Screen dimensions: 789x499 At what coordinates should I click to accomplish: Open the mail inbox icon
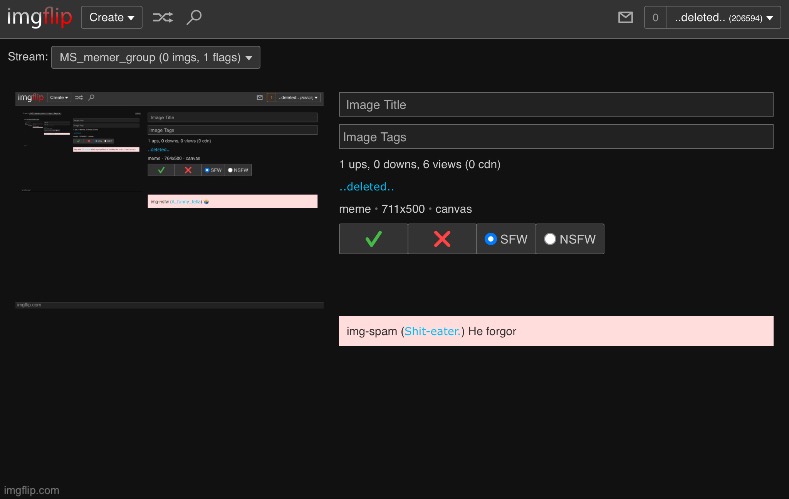626,17
